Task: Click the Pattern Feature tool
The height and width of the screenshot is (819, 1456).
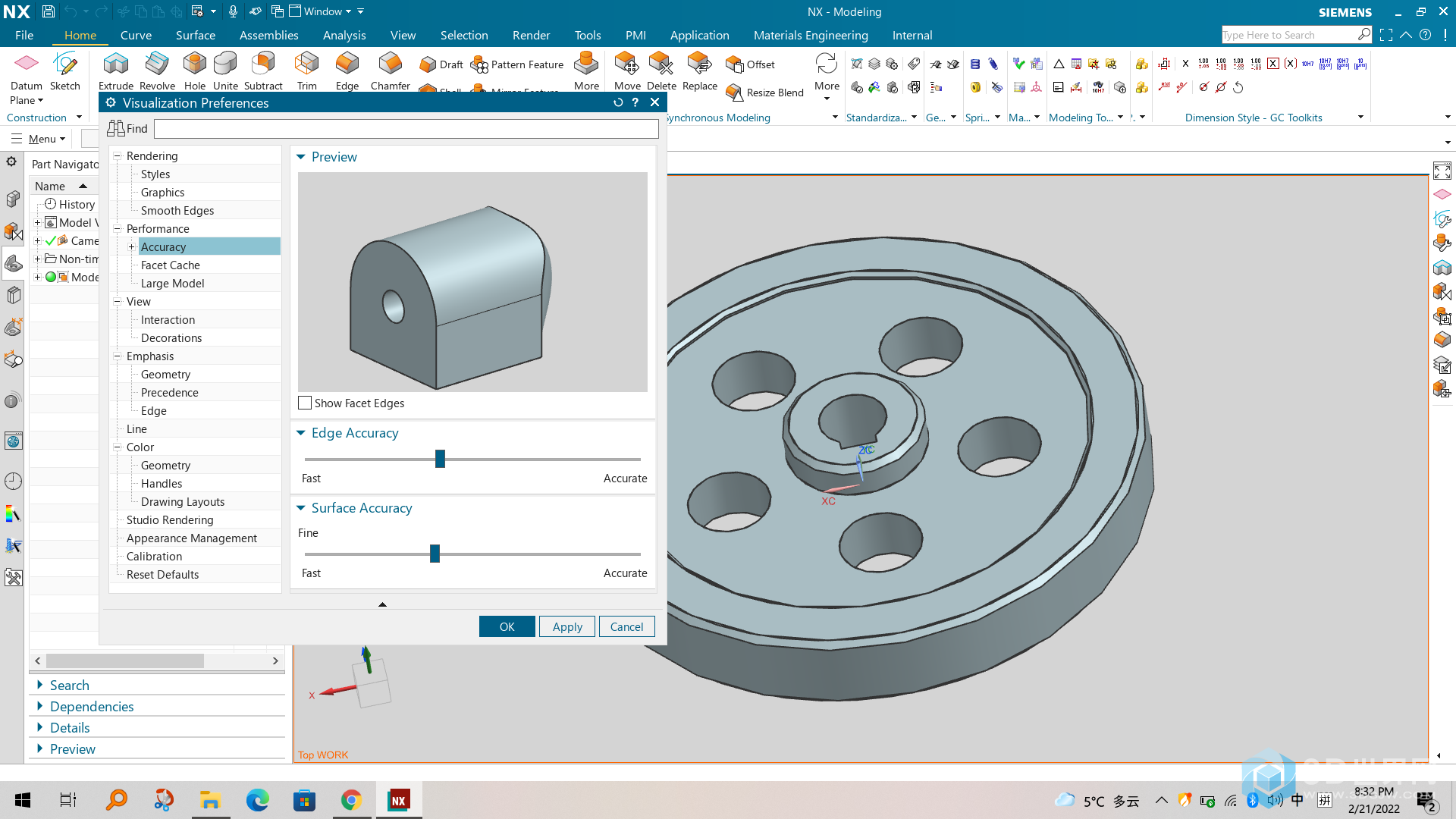Action: (517, 64)
